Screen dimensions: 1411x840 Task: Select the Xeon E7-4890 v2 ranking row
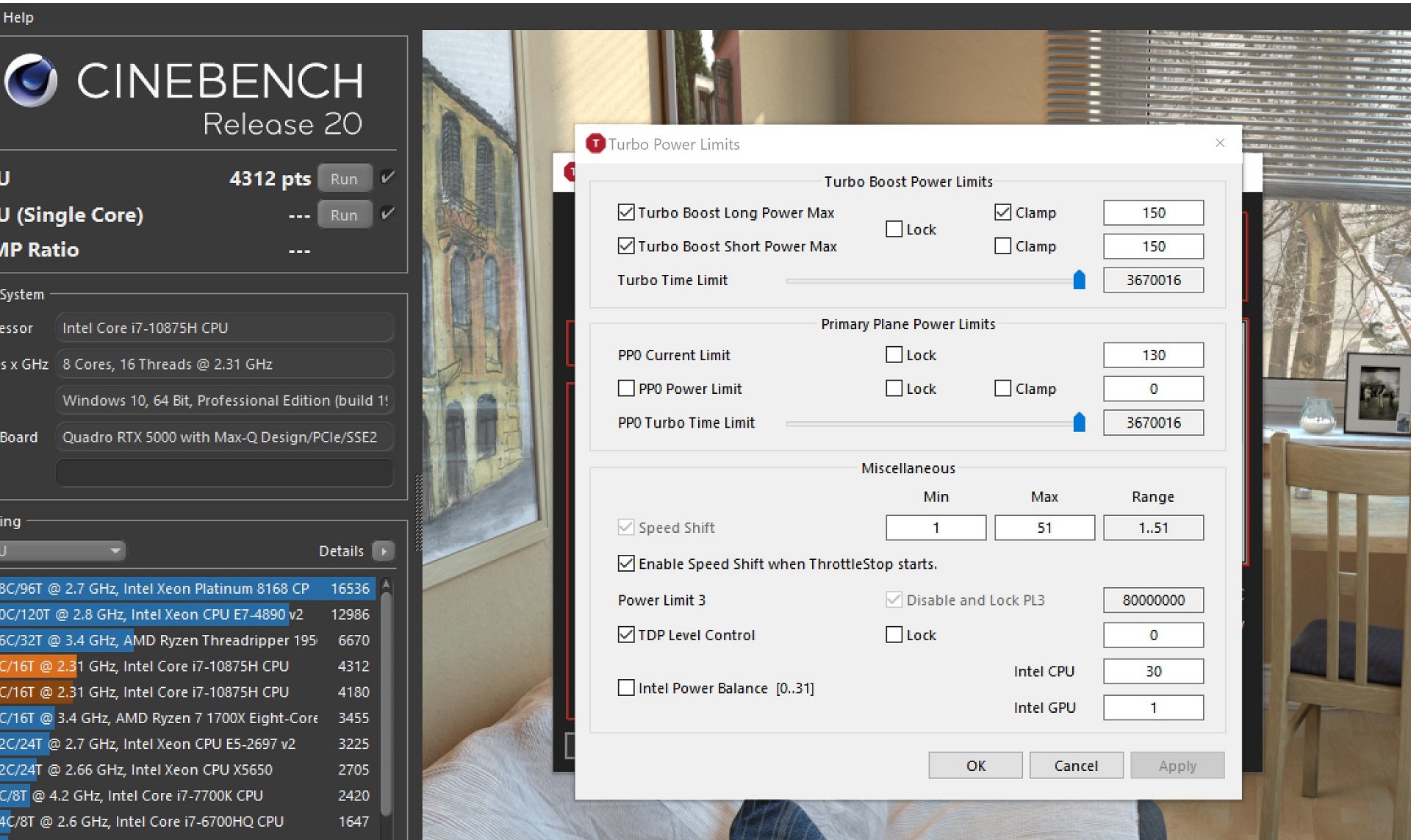click(x=187, y=614)
